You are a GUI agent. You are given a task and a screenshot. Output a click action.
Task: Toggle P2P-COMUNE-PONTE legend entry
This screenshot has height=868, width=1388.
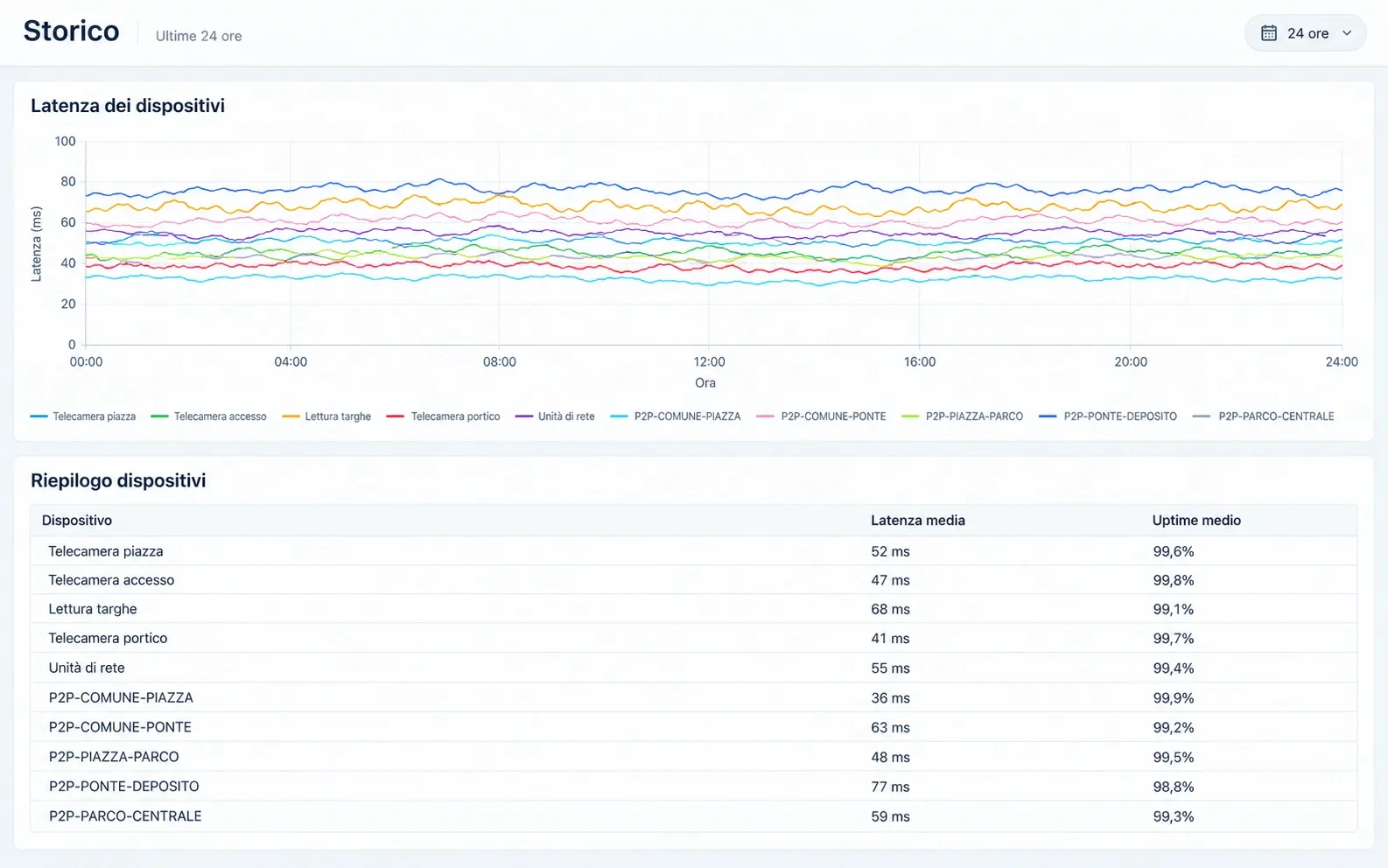point(822,416)
